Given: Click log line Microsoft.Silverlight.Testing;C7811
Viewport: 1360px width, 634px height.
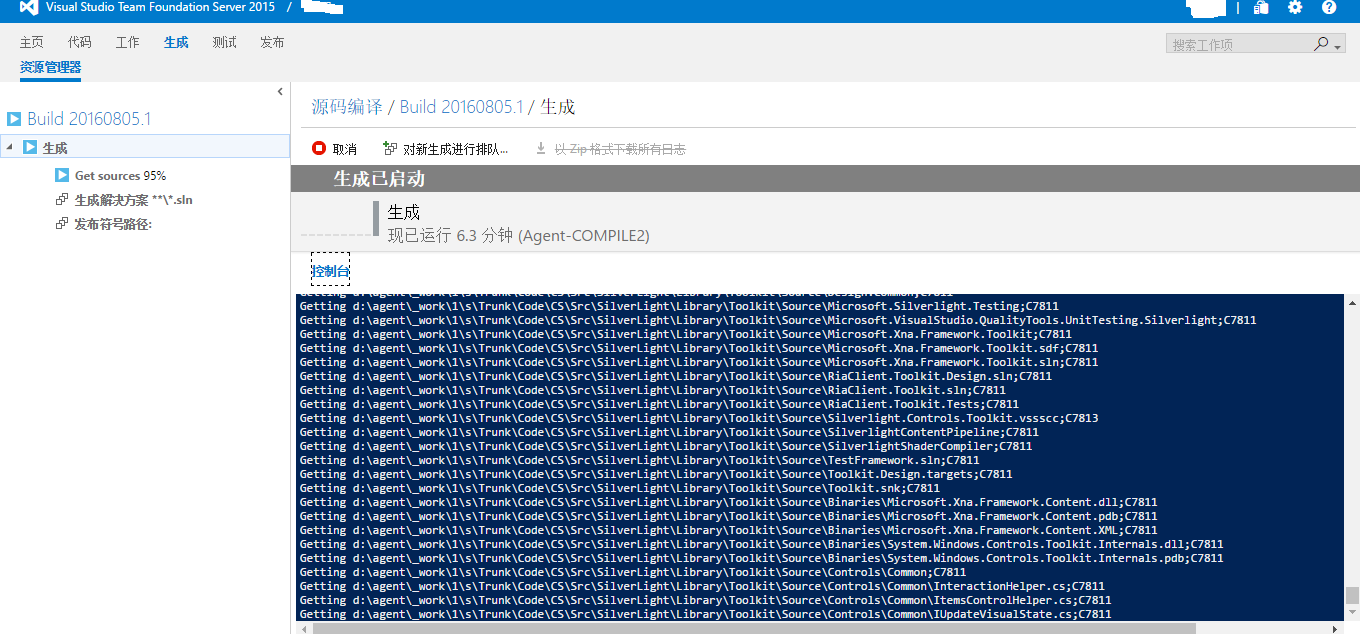Looking at the screenshot, I should point(679,306).
